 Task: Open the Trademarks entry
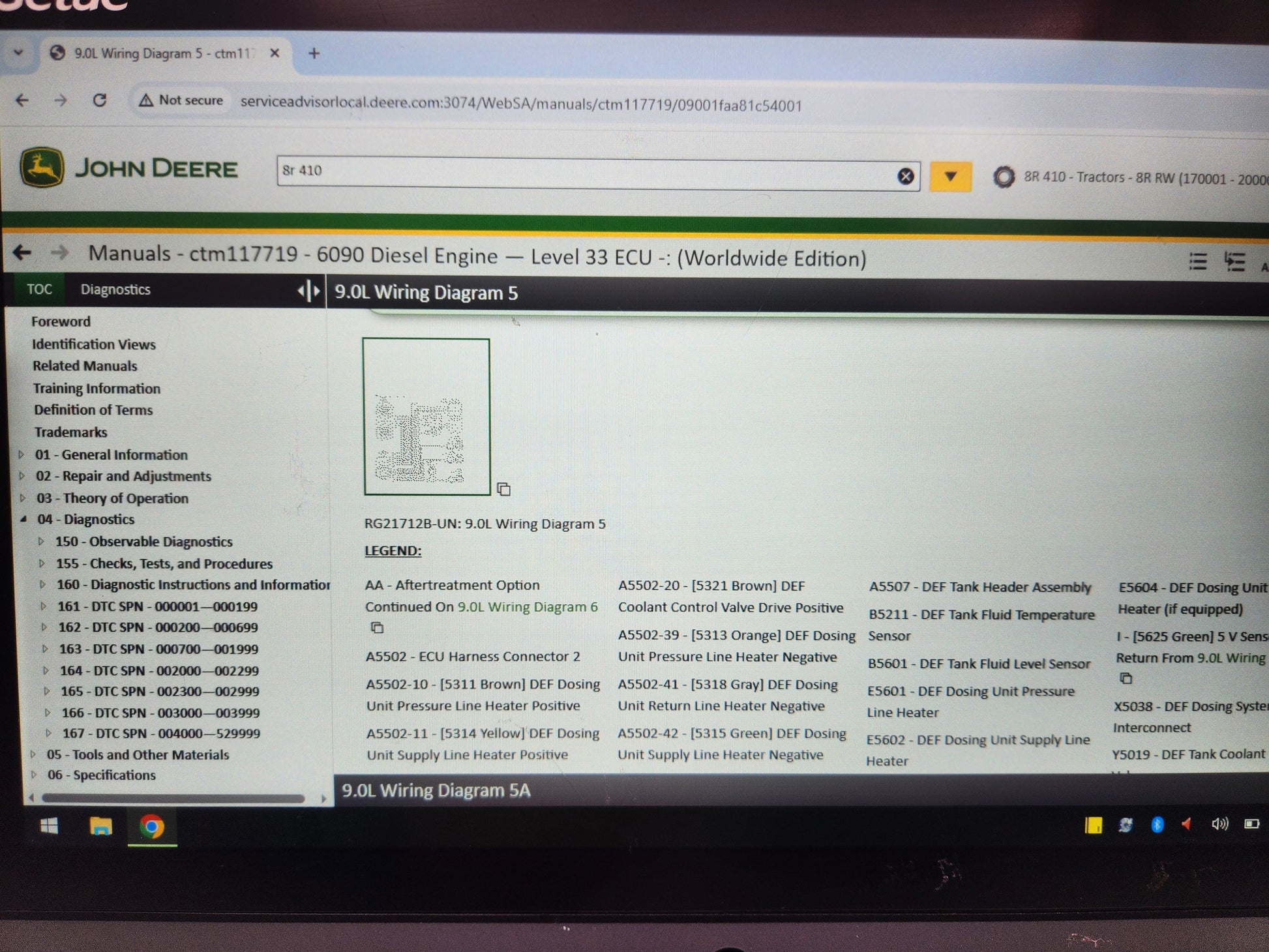[x=70, y=432]
